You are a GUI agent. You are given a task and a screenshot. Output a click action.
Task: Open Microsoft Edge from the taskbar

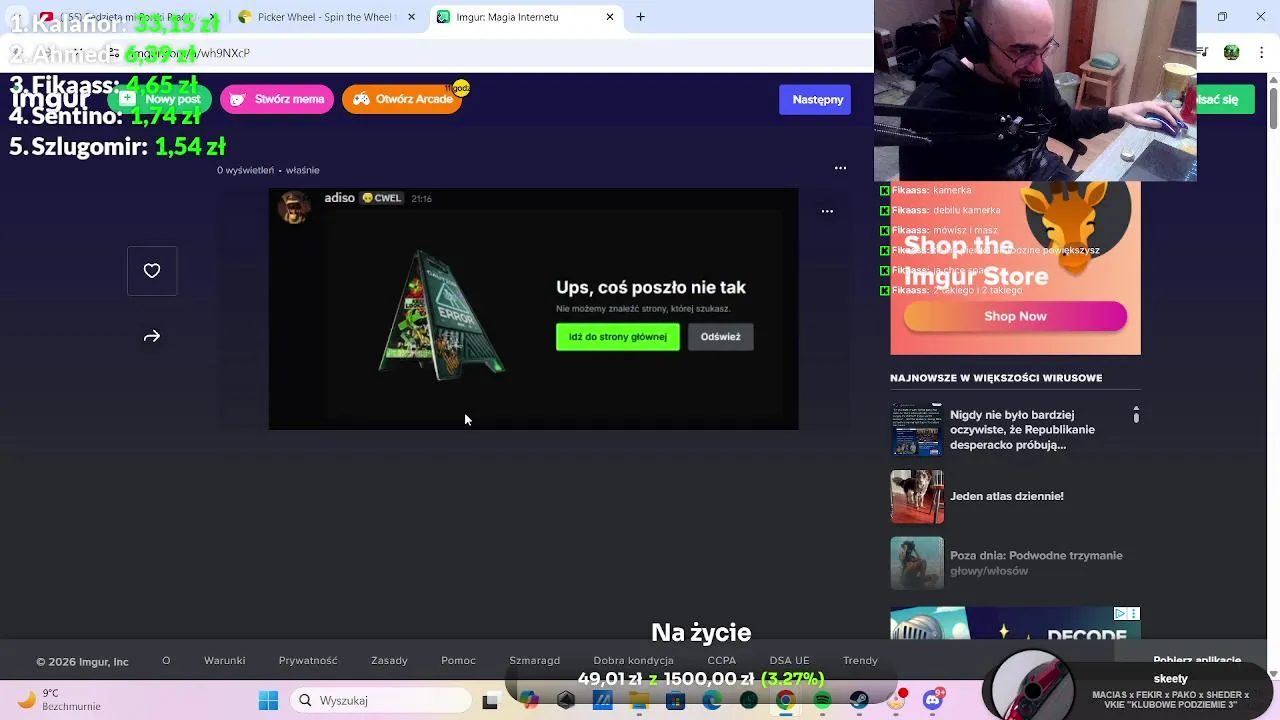tap(711, 701)
